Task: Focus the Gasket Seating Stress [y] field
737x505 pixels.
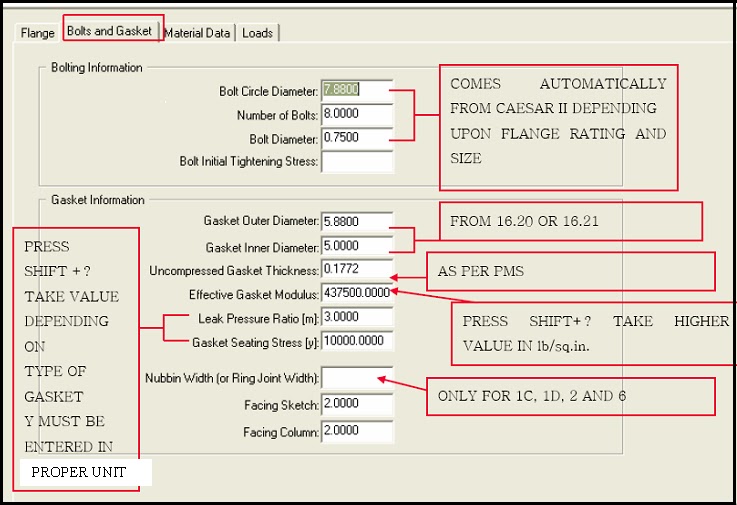Action: [357, 341]
